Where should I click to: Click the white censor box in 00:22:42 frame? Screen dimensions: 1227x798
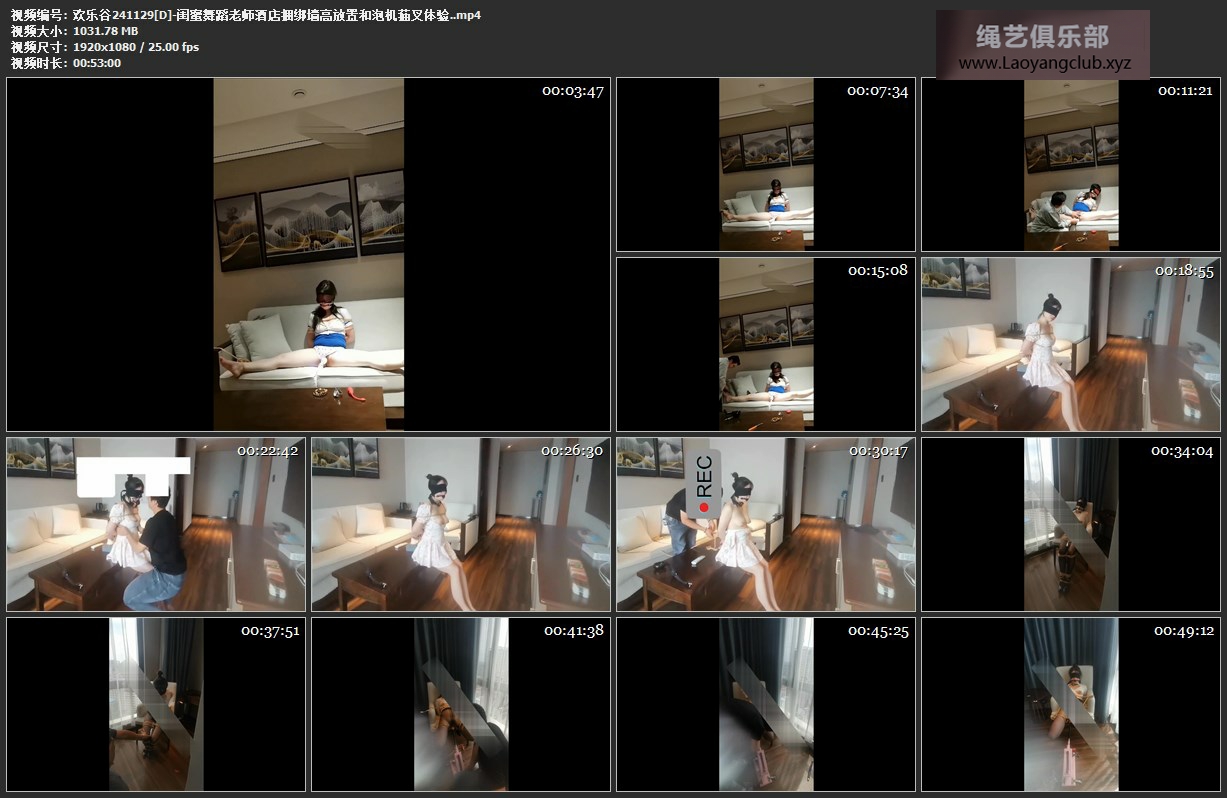click(133, 478)
